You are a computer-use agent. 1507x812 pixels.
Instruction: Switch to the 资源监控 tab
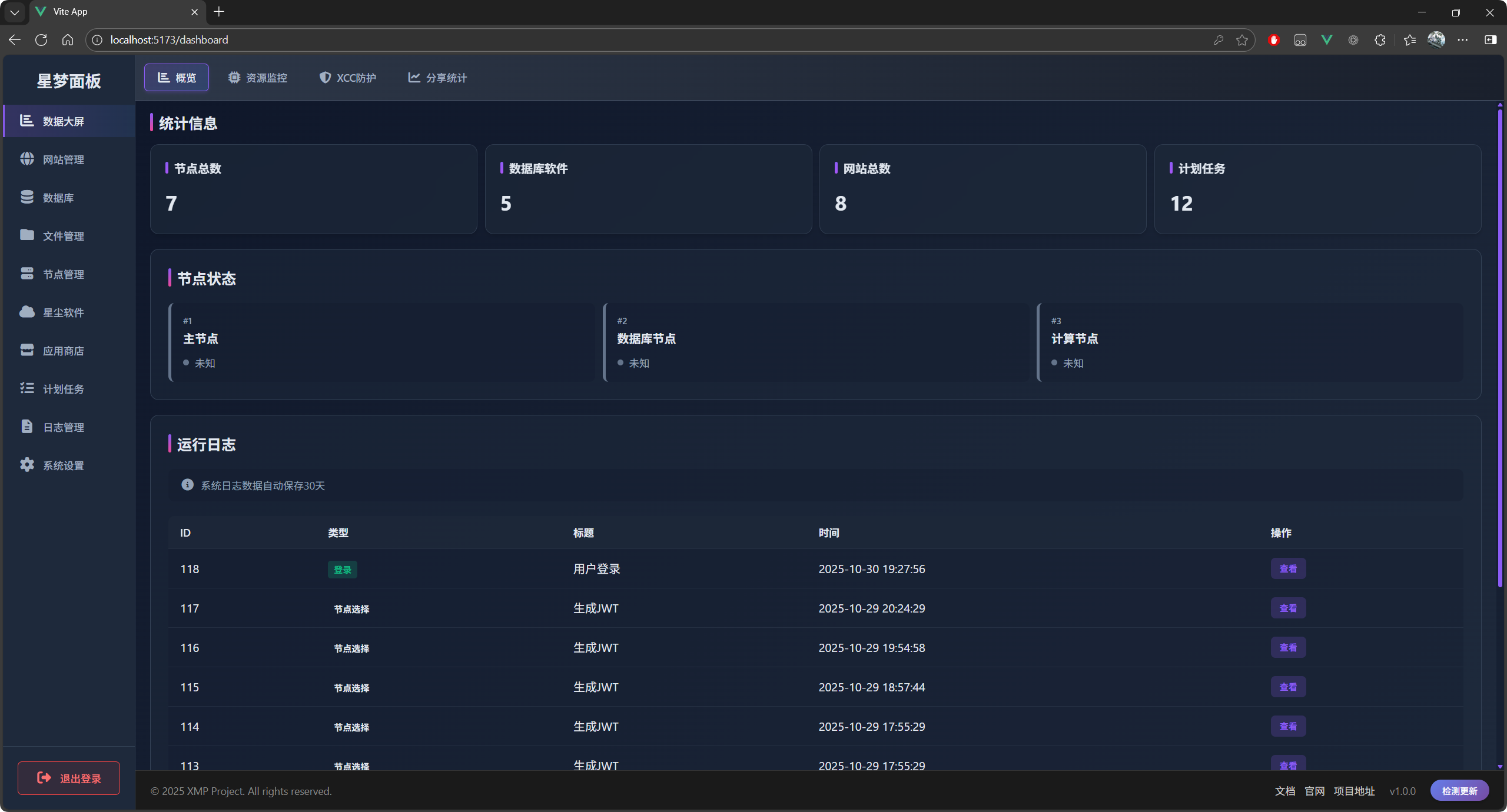pyautogui.click(x=258, y=78)
